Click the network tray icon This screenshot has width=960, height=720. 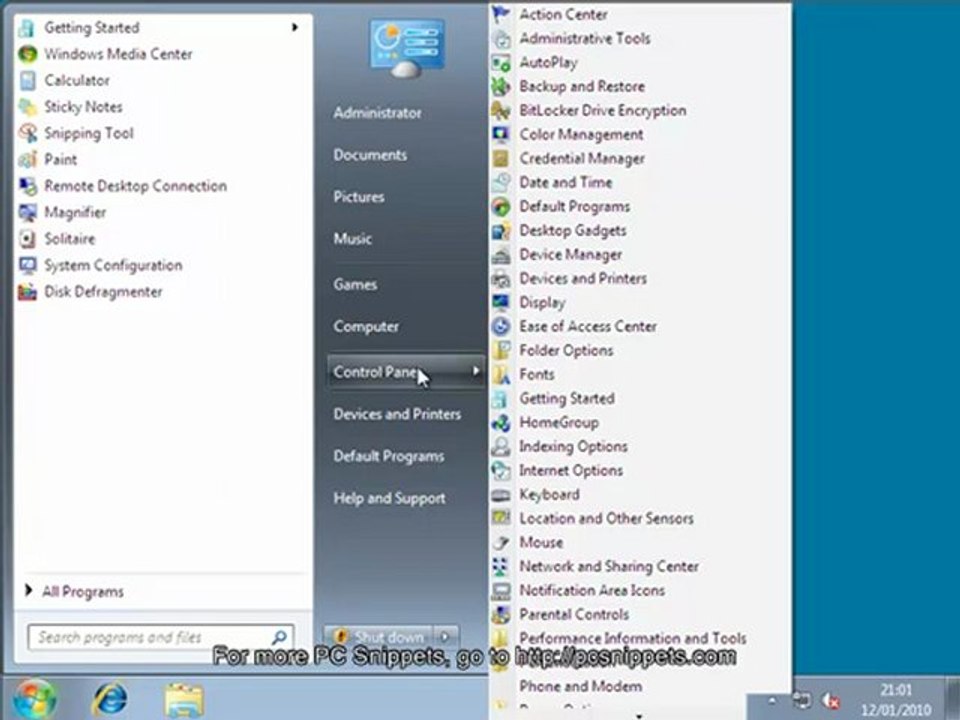click(x=801, y=700)
